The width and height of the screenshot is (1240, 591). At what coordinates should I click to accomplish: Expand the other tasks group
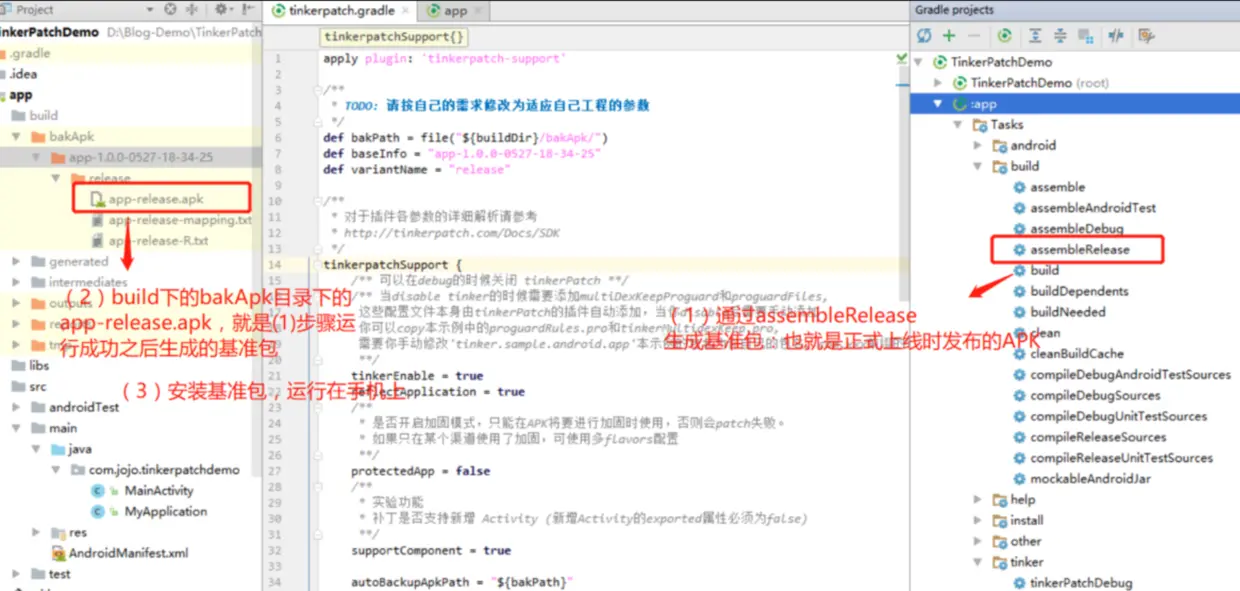978,541
